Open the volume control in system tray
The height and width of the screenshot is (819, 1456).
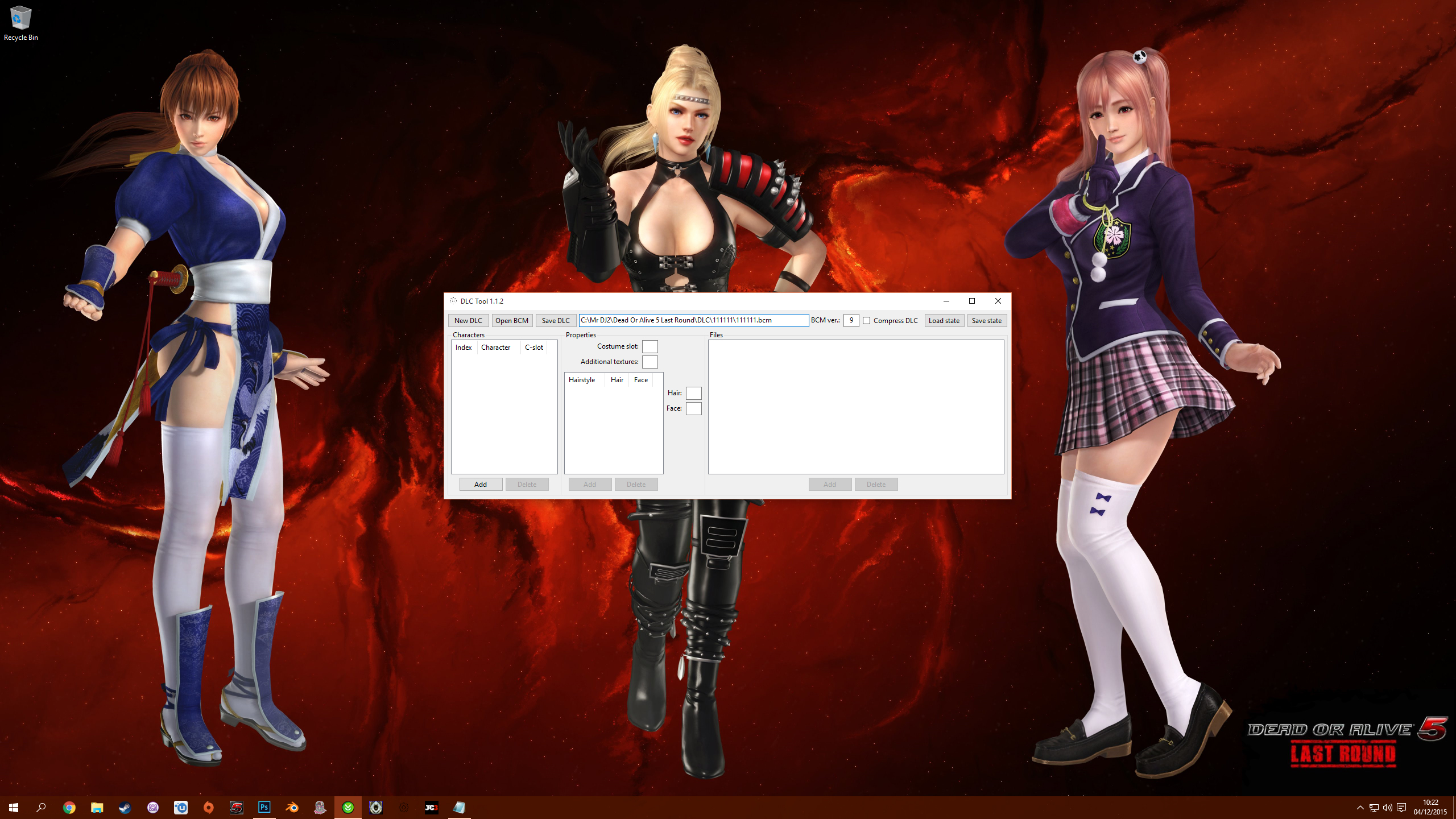click(1387, 808)
